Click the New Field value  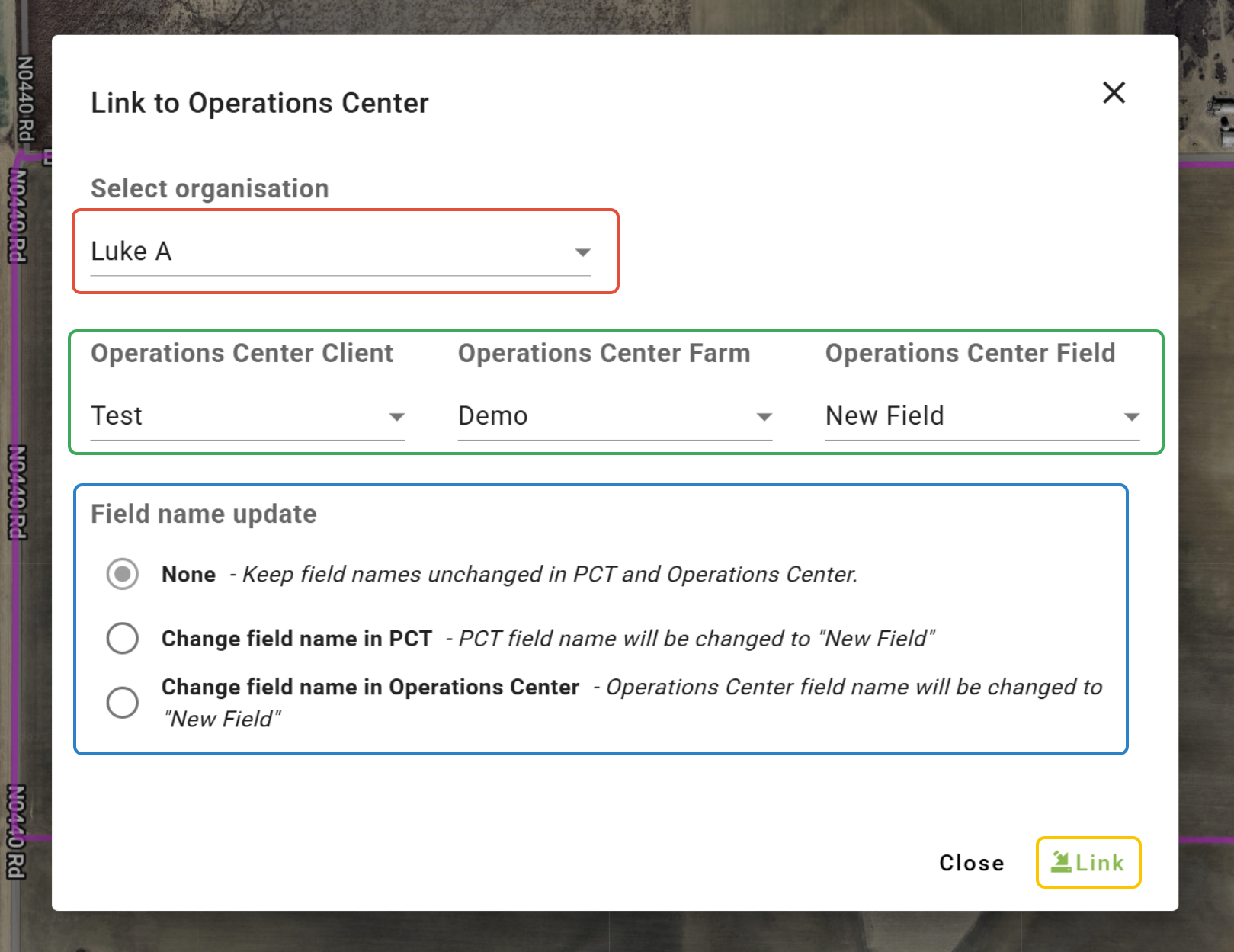coord(884,416)
